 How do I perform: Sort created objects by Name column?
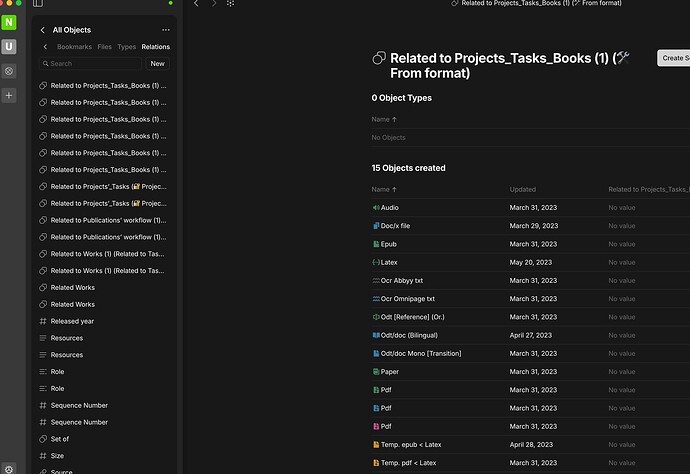tap(384, 189)
